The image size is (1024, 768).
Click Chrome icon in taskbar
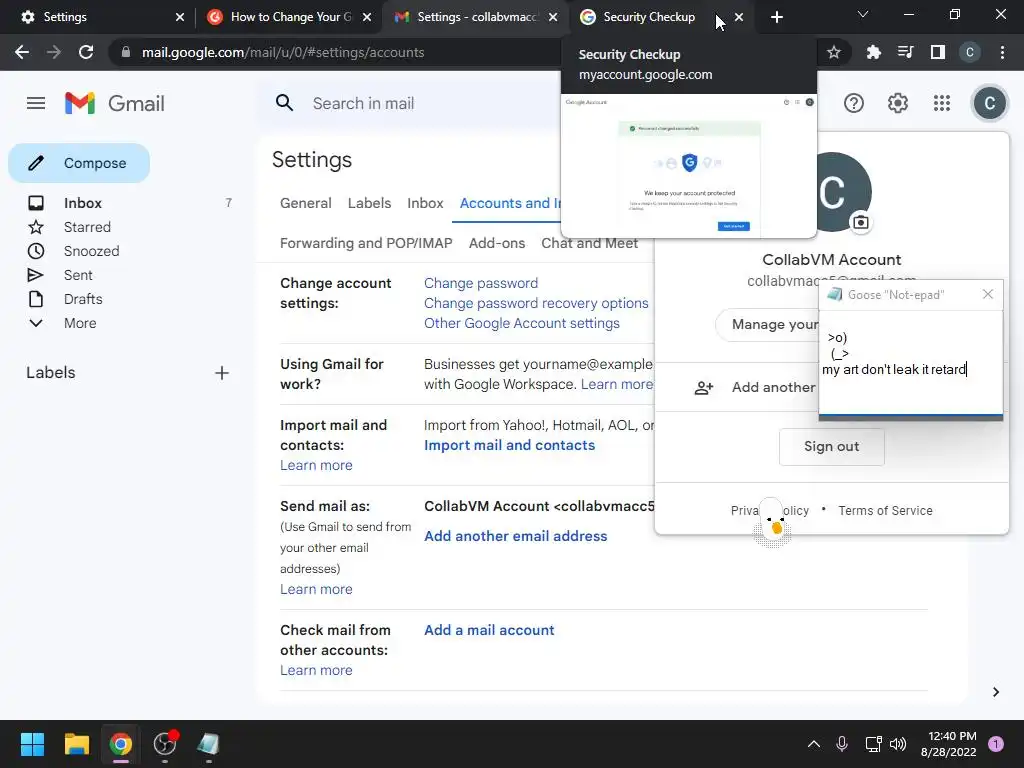coord(120,744)
